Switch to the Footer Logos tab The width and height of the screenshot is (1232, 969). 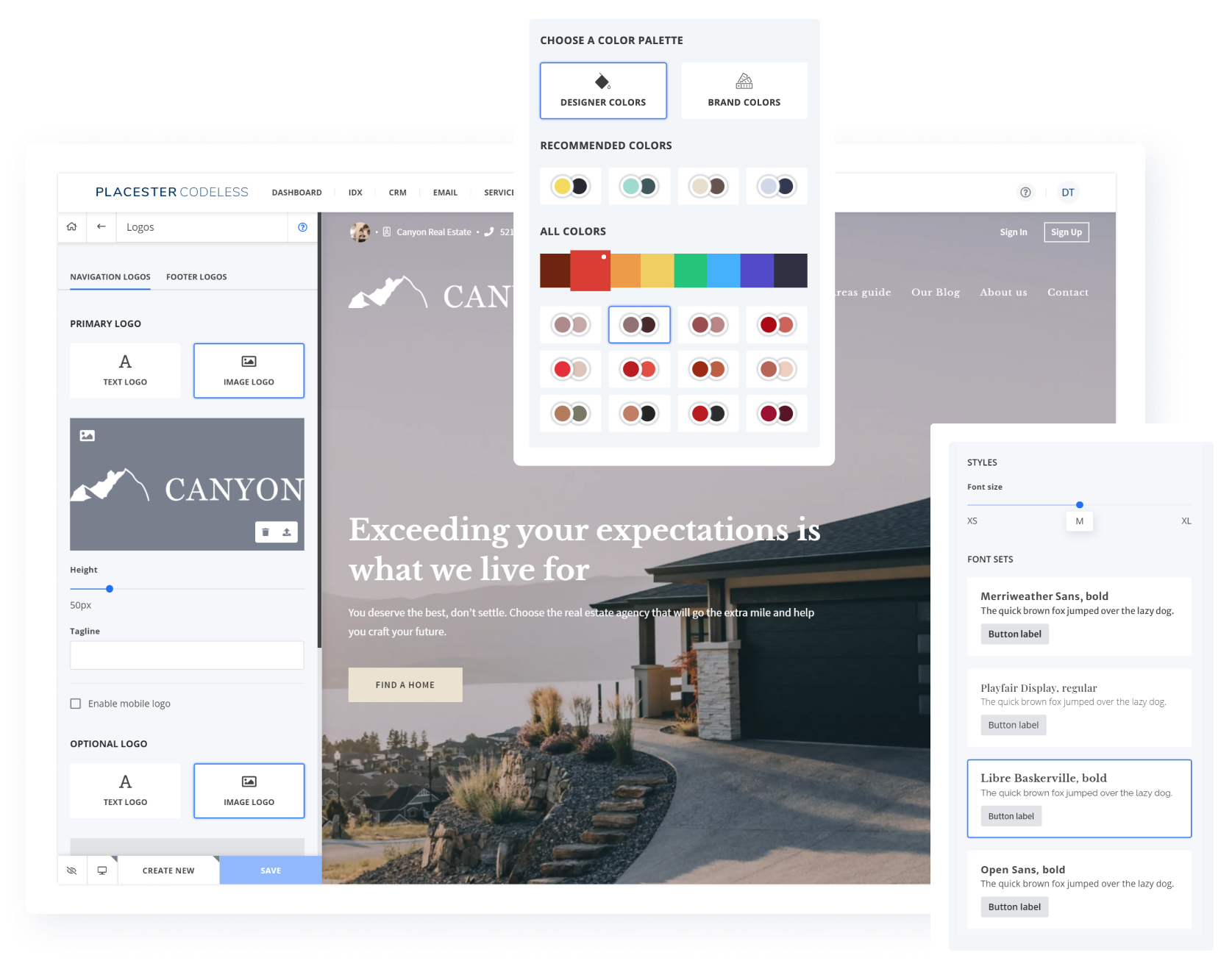point(196,277)
